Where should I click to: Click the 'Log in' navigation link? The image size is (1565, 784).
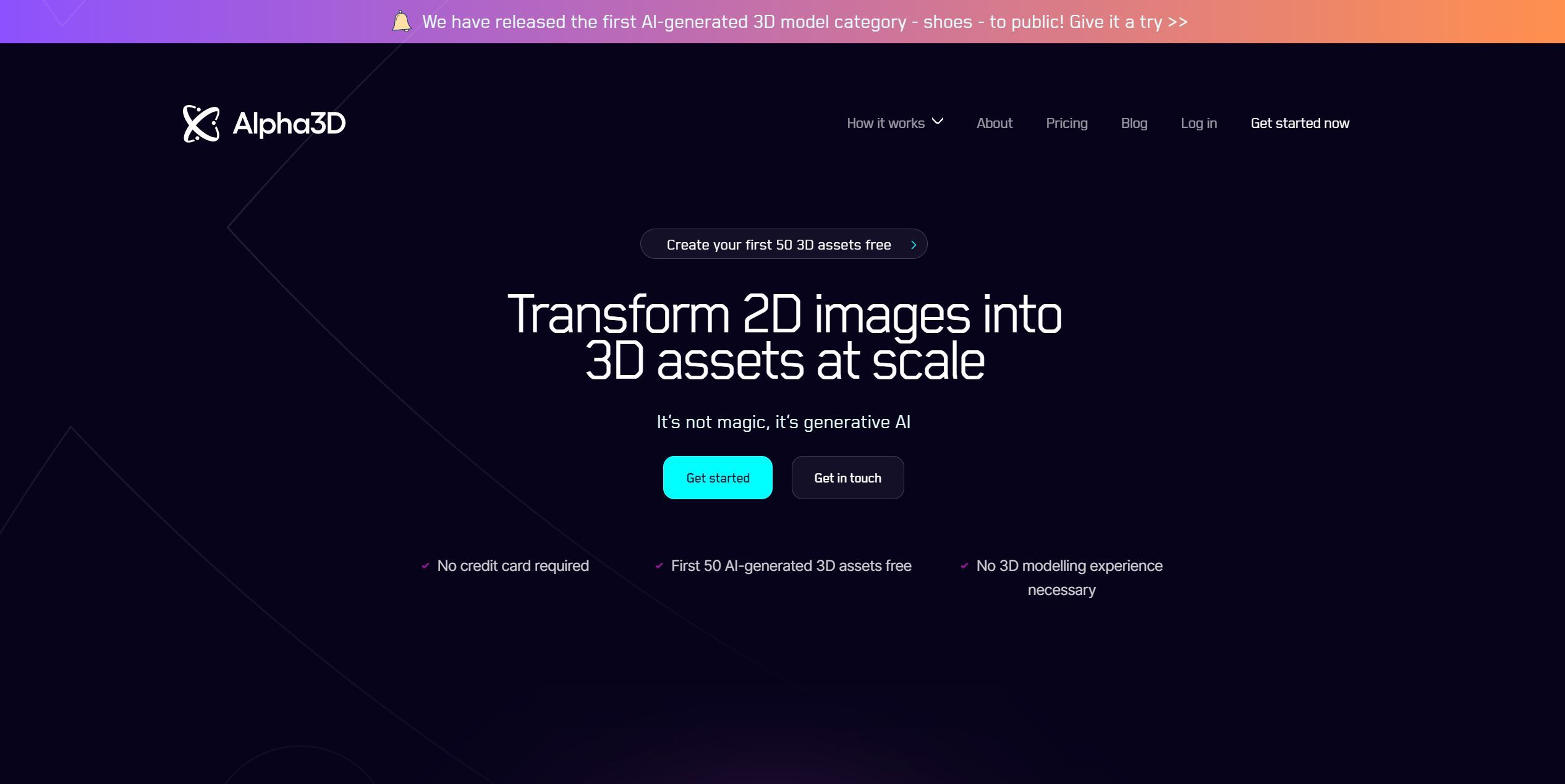(x=1198, y=122)
